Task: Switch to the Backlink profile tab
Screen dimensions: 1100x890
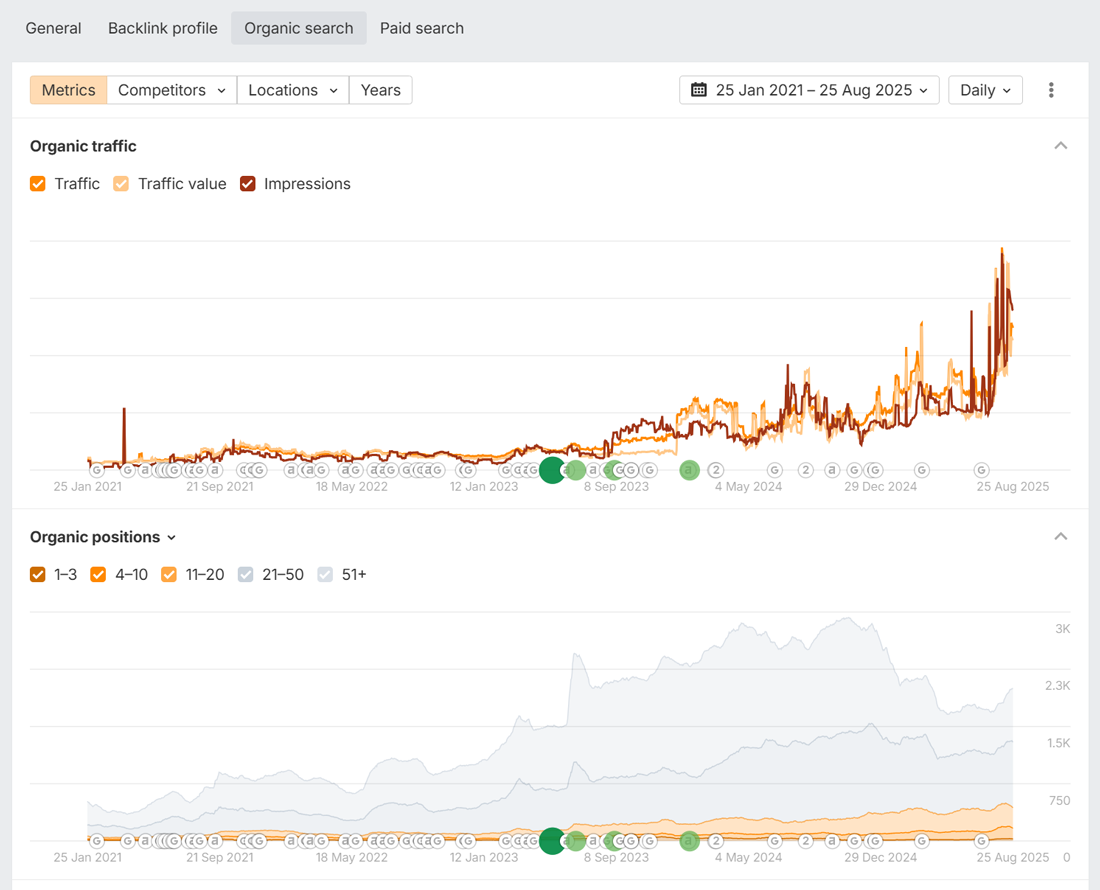Action: pyautogui.click(x=163, y=28)
